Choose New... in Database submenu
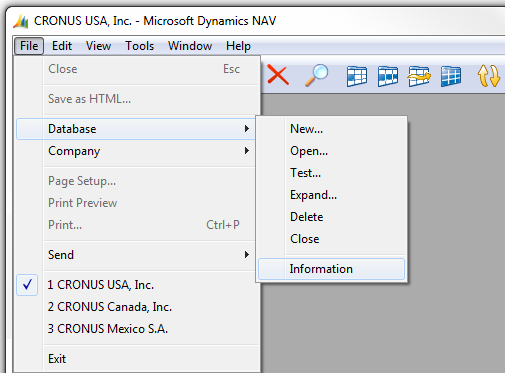This screenshot has width=505, height=373. click(331, 129)
